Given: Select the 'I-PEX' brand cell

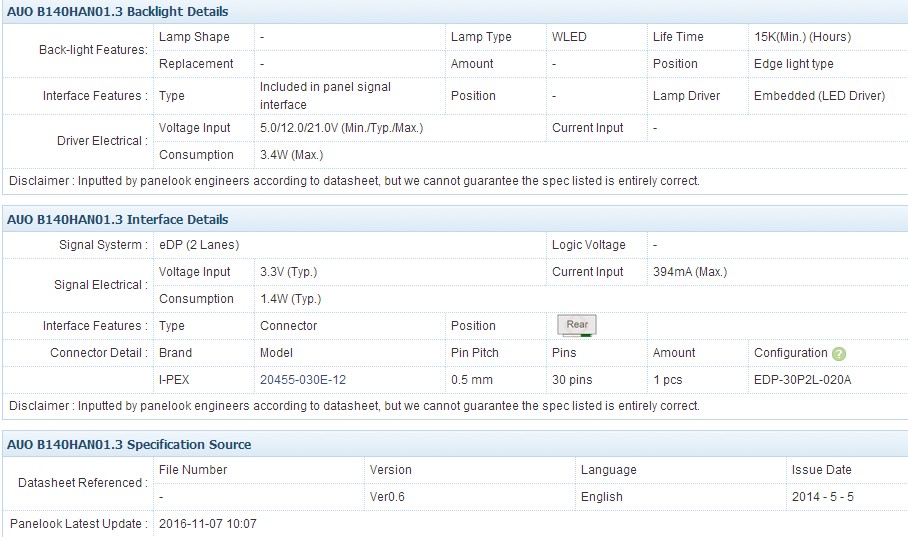Looking at the screenshot, I should (x=174, y=380).
